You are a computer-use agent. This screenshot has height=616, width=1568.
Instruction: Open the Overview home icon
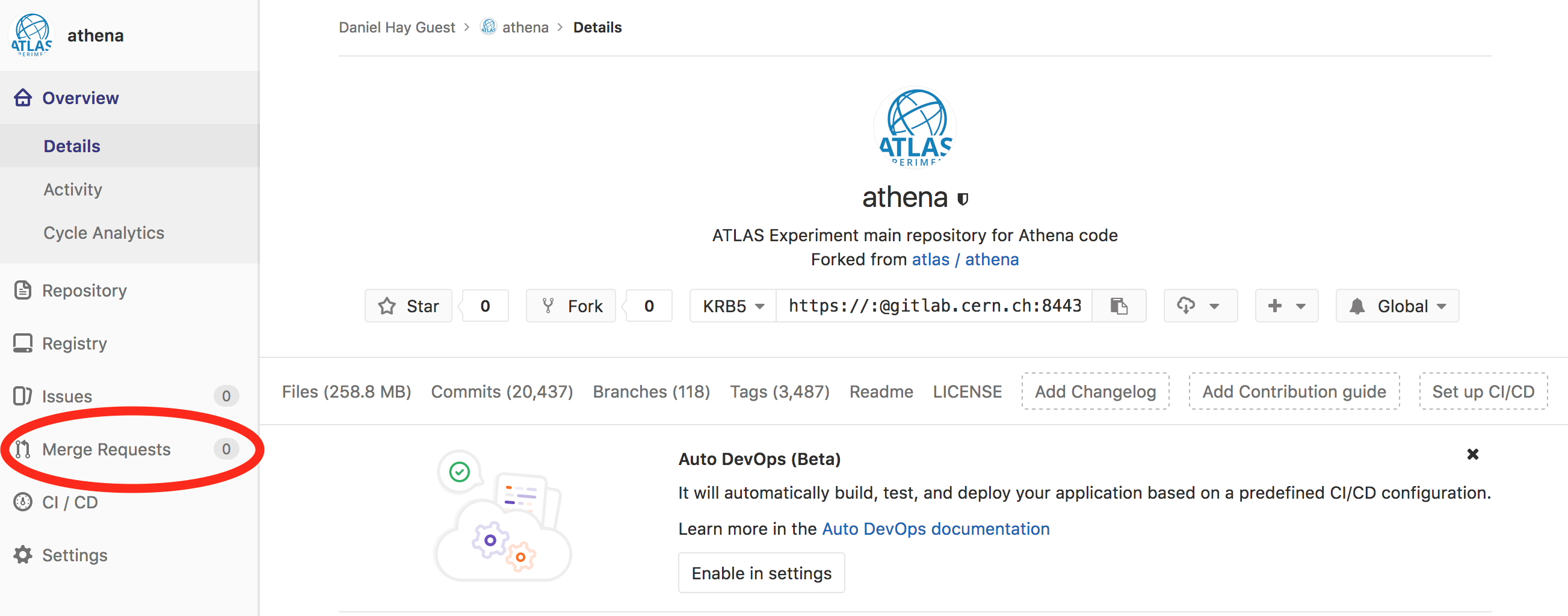pos(23,98)
